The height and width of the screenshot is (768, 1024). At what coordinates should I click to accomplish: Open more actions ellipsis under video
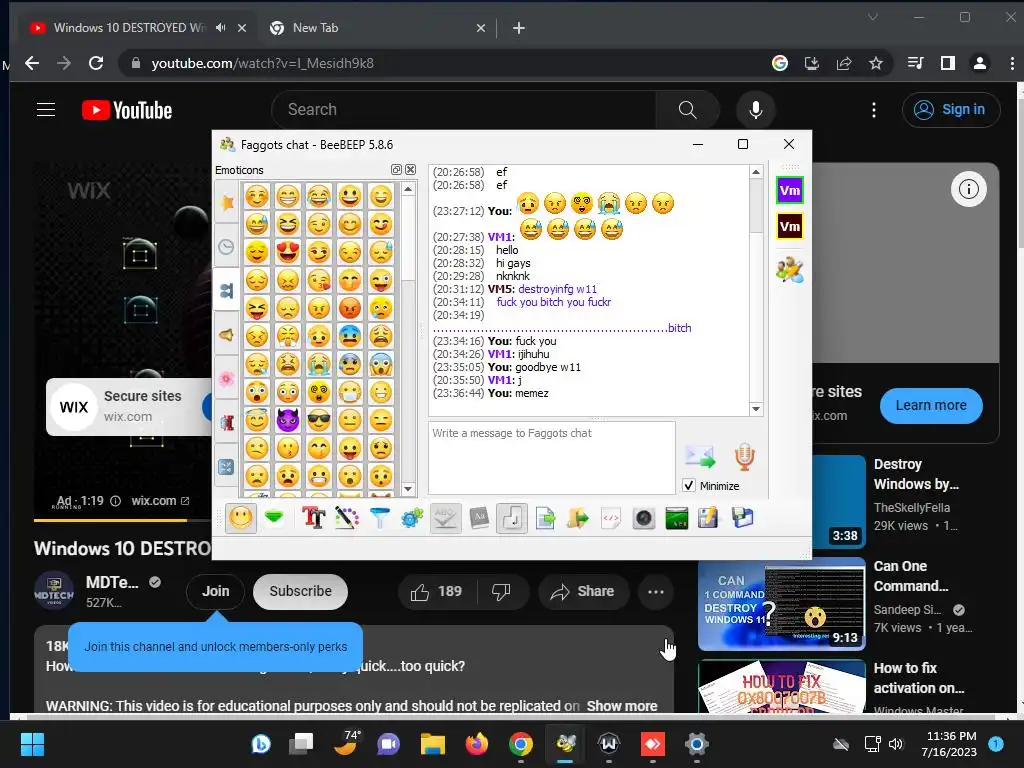pyautogui.click(x=656, y=592)
